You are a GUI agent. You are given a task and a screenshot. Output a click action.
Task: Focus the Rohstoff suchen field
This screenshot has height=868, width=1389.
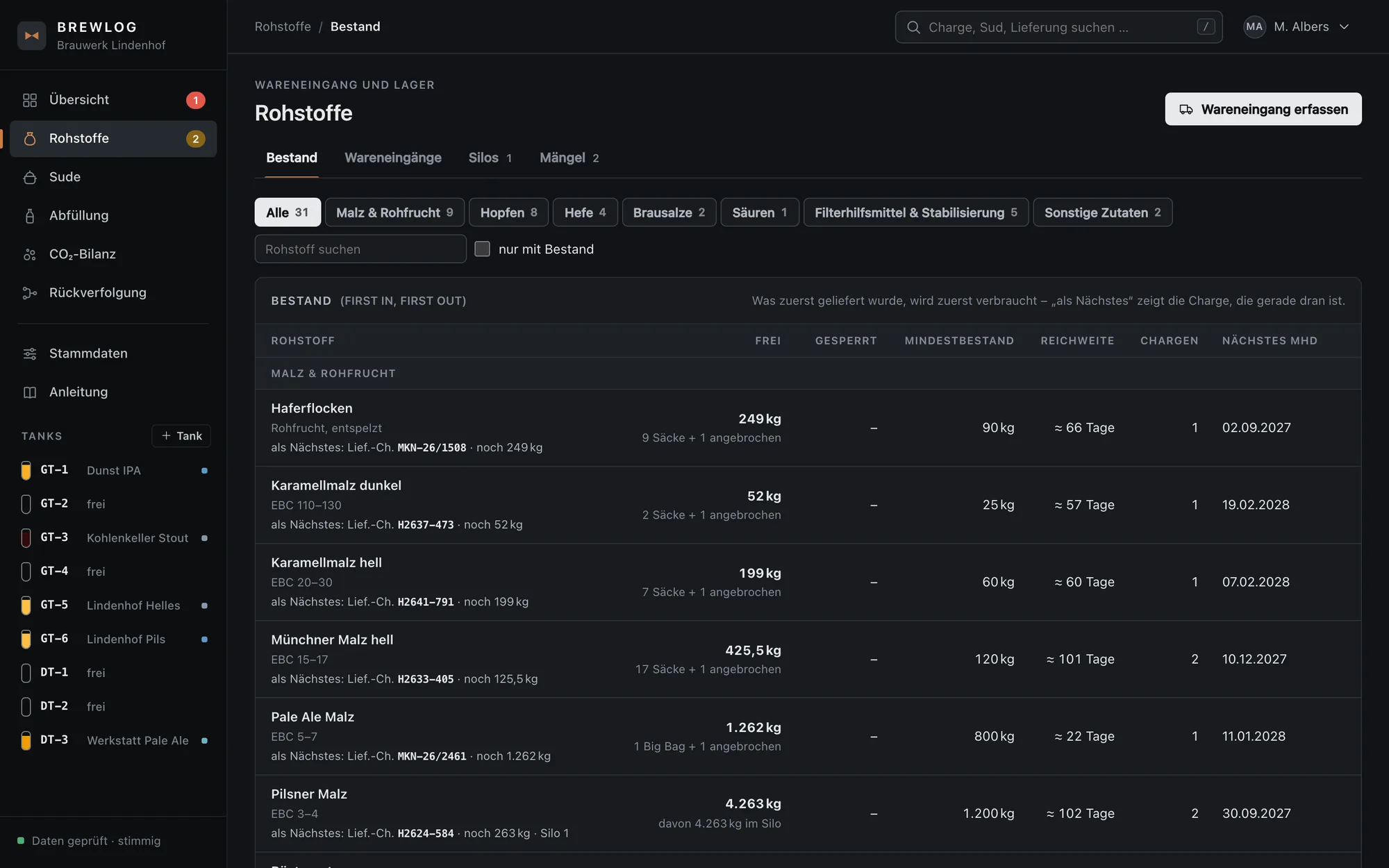(360, 249)
